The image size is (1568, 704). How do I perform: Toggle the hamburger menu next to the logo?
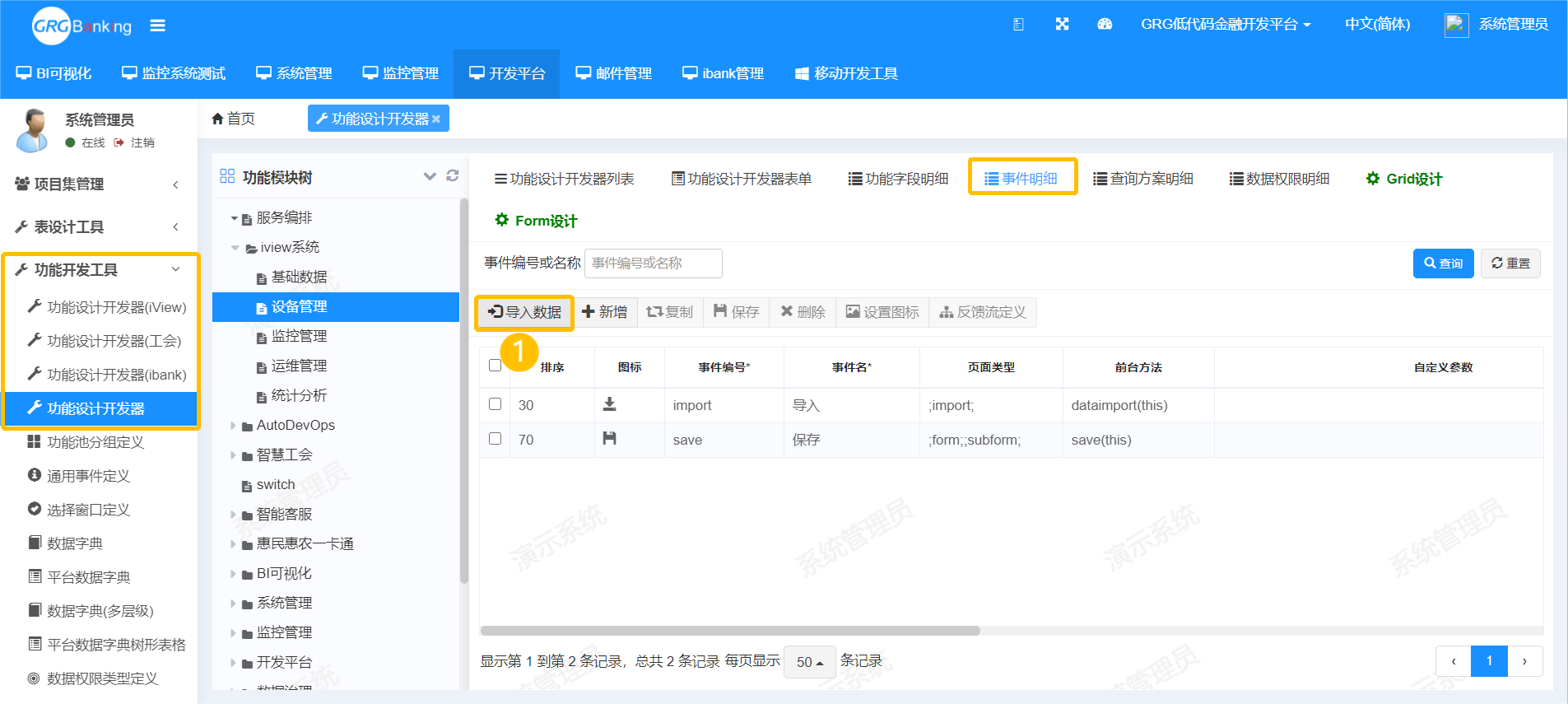coord(157,26)
